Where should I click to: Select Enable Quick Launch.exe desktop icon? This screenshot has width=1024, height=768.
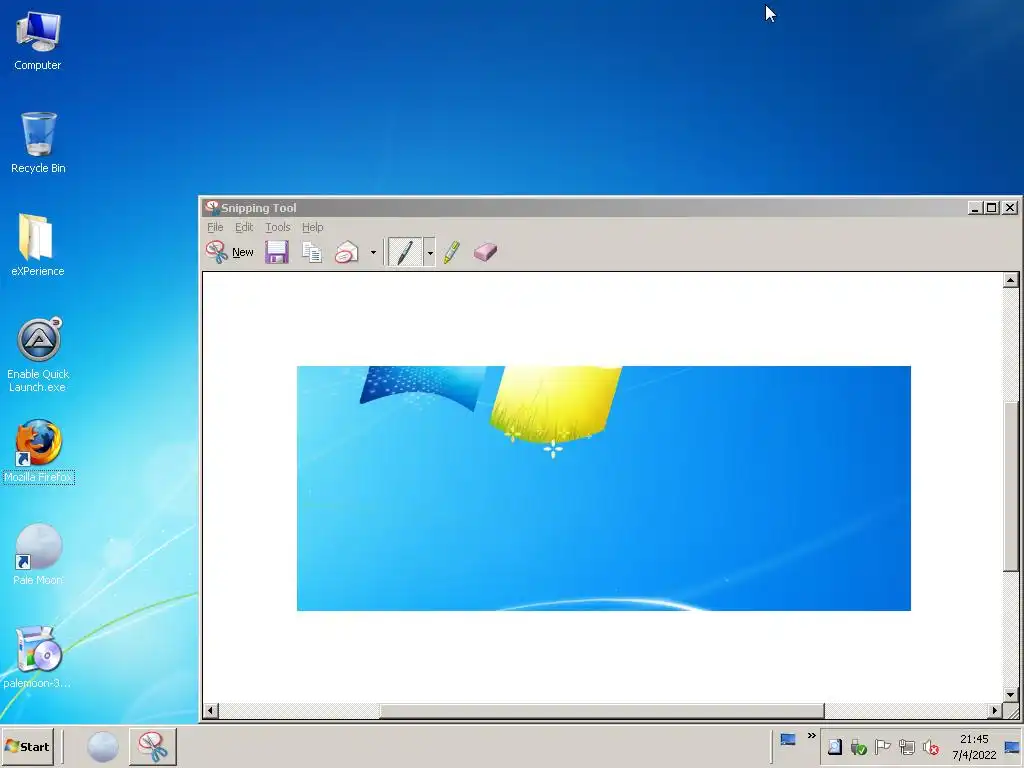[38, 355]
